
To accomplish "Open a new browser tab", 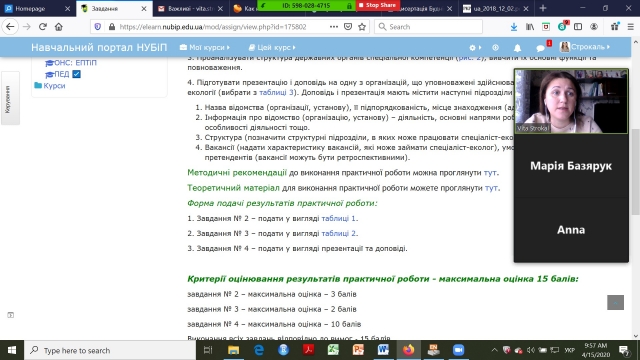I will click(543, 8).
